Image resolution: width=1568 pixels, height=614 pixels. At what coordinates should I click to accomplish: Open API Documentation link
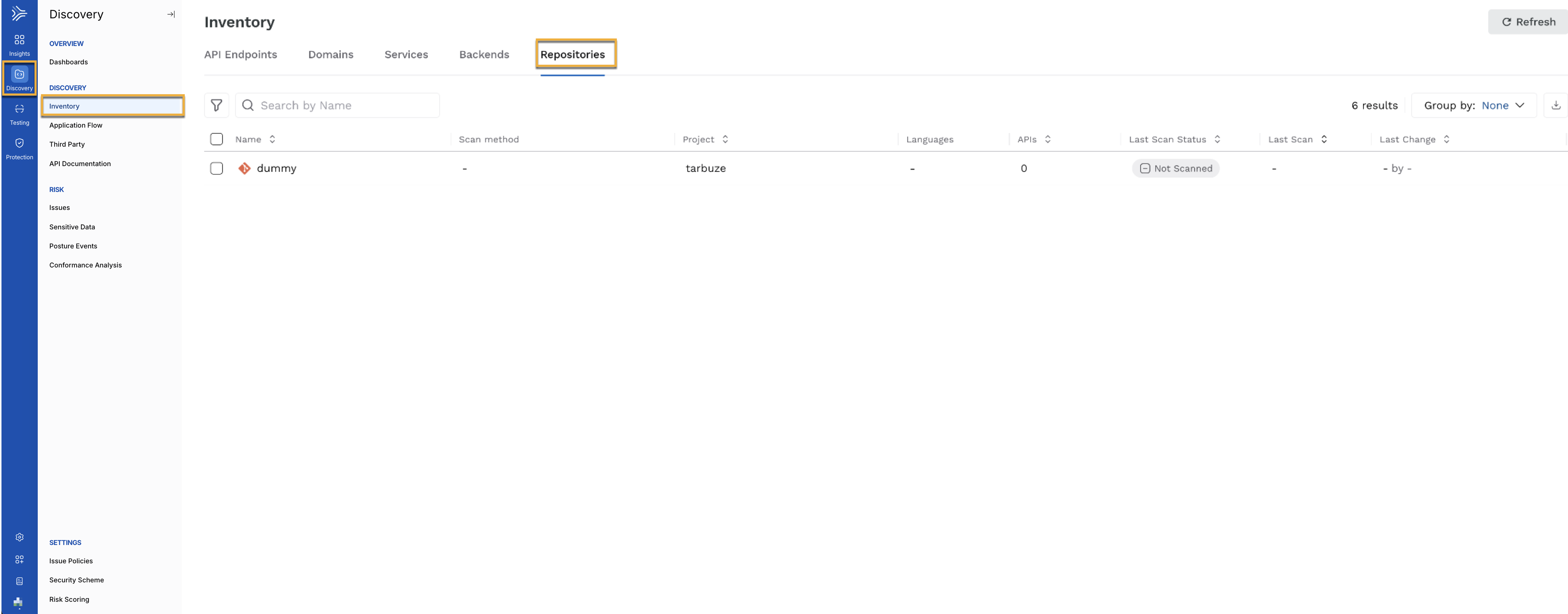click(x=80, y=164)
